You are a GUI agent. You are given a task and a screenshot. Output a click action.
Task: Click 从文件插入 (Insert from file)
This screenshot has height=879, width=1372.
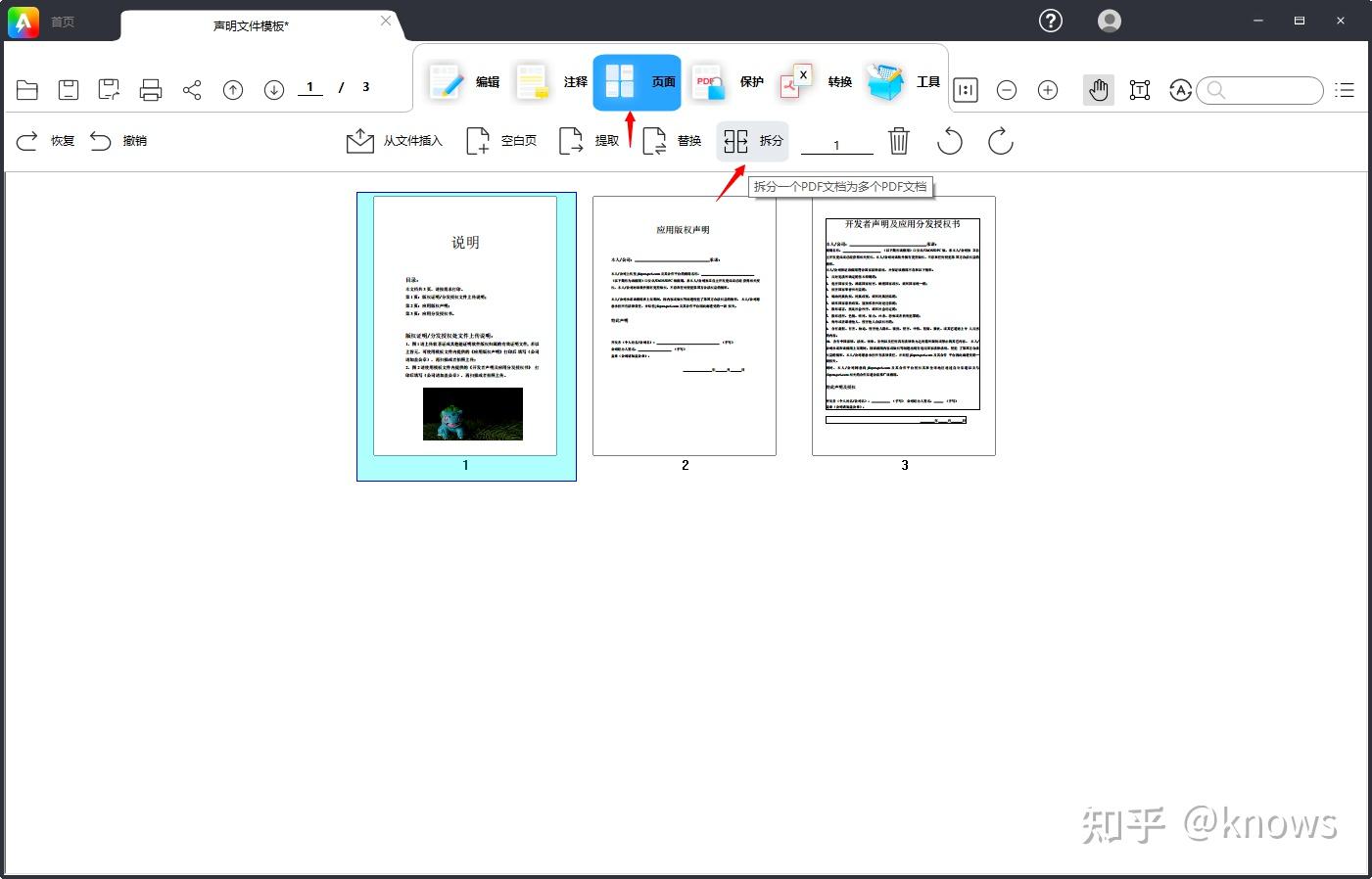tap(395, 141)
